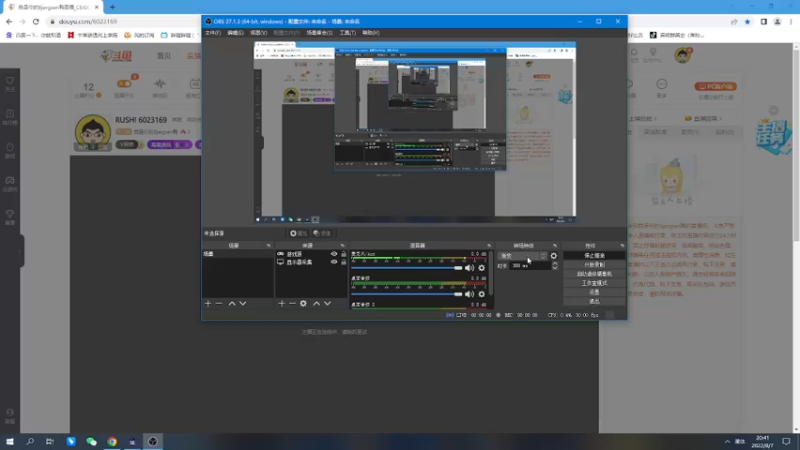
Task: Toggle Studio Mode in OBS controls
Action: (594, 283)
